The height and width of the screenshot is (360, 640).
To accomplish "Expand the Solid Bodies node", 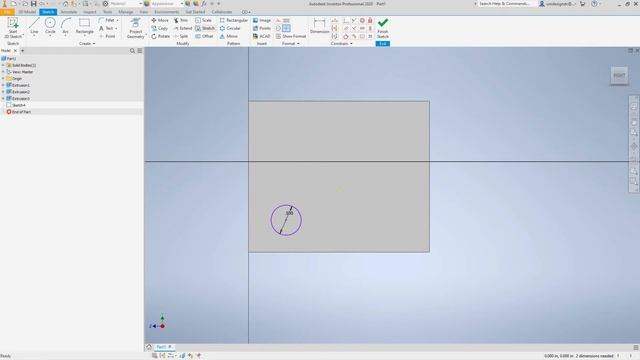I will pos(3,65).
